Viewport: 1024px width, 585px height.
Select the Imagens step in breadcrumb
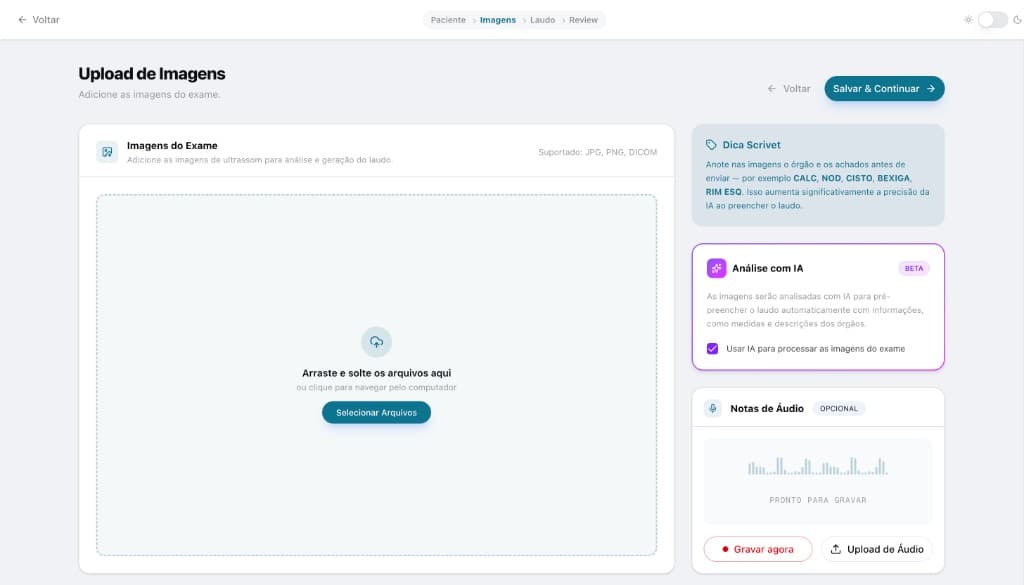498,20
